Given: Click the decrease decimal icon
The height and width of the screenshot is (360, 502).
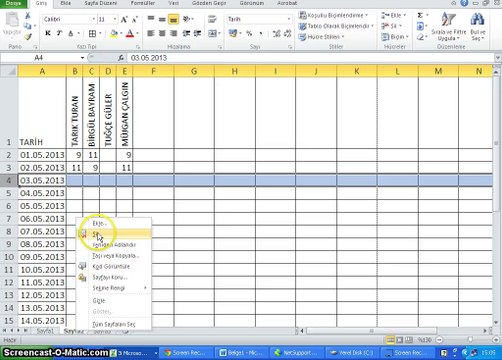Looking at the screenshot, I should click(x=288, y=33).
